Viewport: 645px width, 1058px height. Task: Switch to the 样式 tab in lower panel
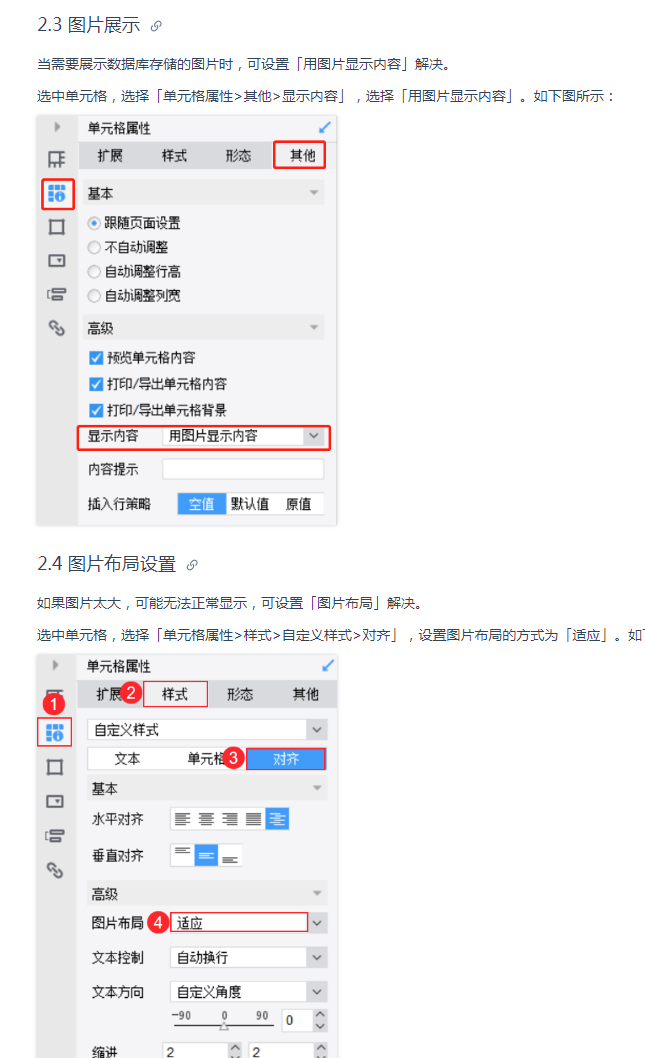pos(175,694)
